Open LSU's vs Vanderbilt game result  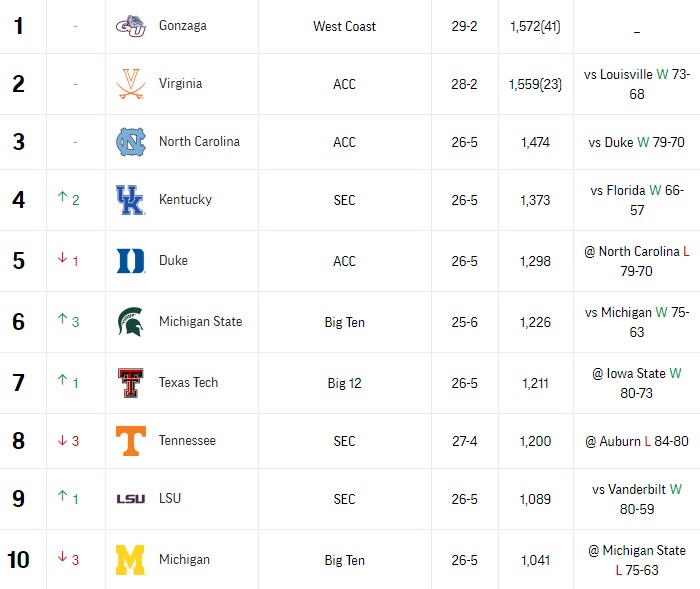pyautogui.click(x=637, y=499)
